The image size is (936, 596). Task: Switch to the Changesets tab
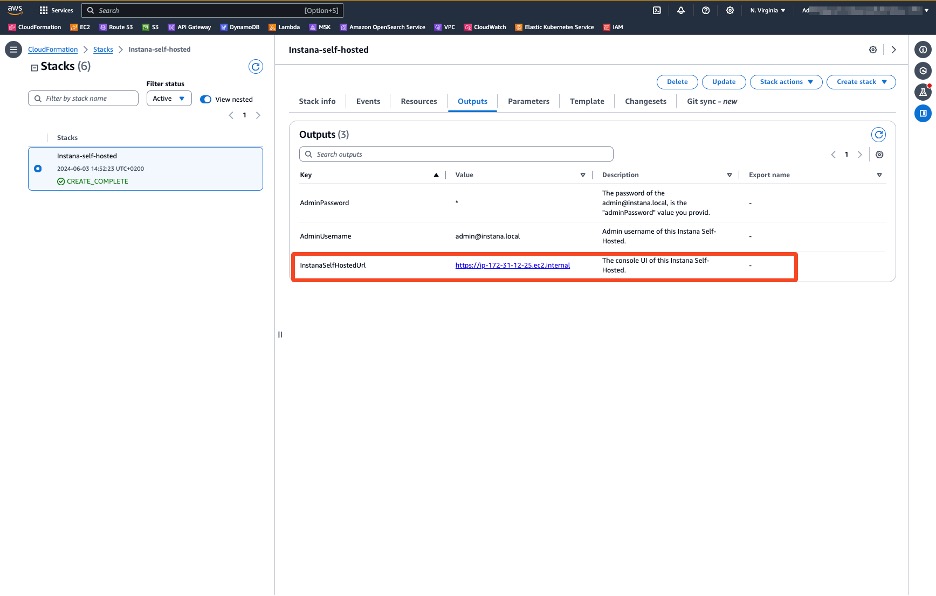645,102
